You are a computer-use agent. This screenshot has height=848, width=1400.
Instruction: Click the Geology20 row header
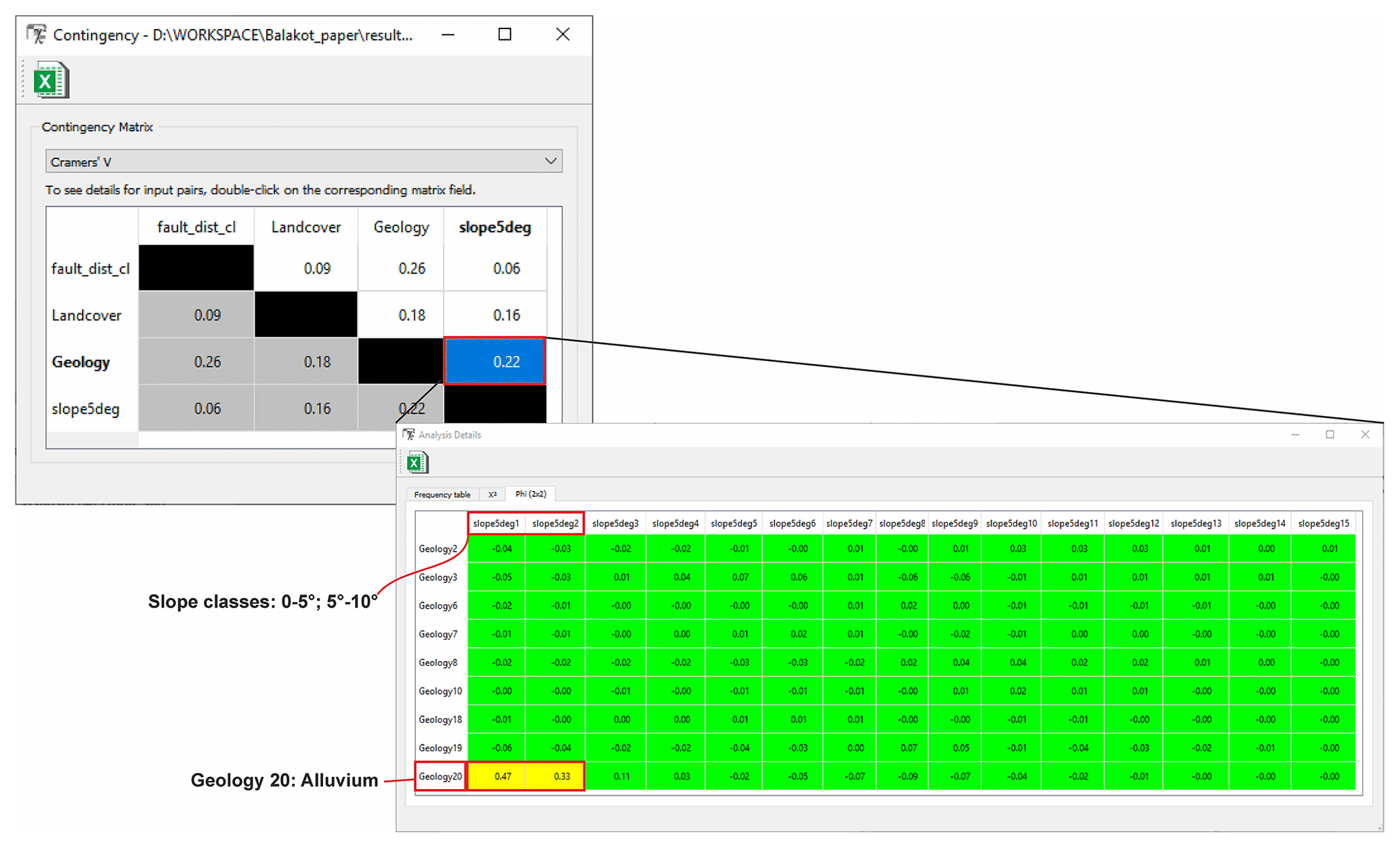tap(440, 776)
